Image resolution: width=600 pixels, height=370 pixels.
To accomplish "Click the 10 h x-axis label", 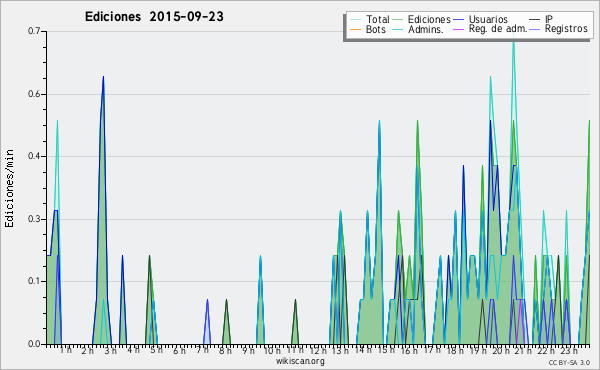I will pyautogui.click(x=272, y=350).
